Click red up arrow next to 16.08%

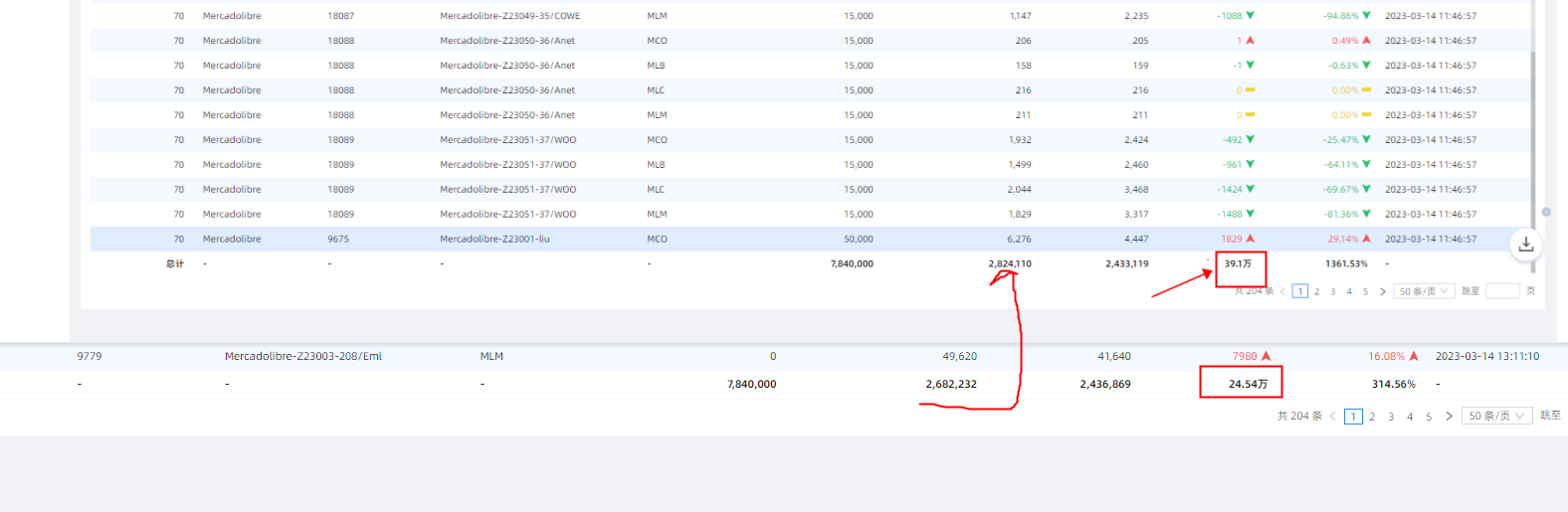[x=1414, y=356]
